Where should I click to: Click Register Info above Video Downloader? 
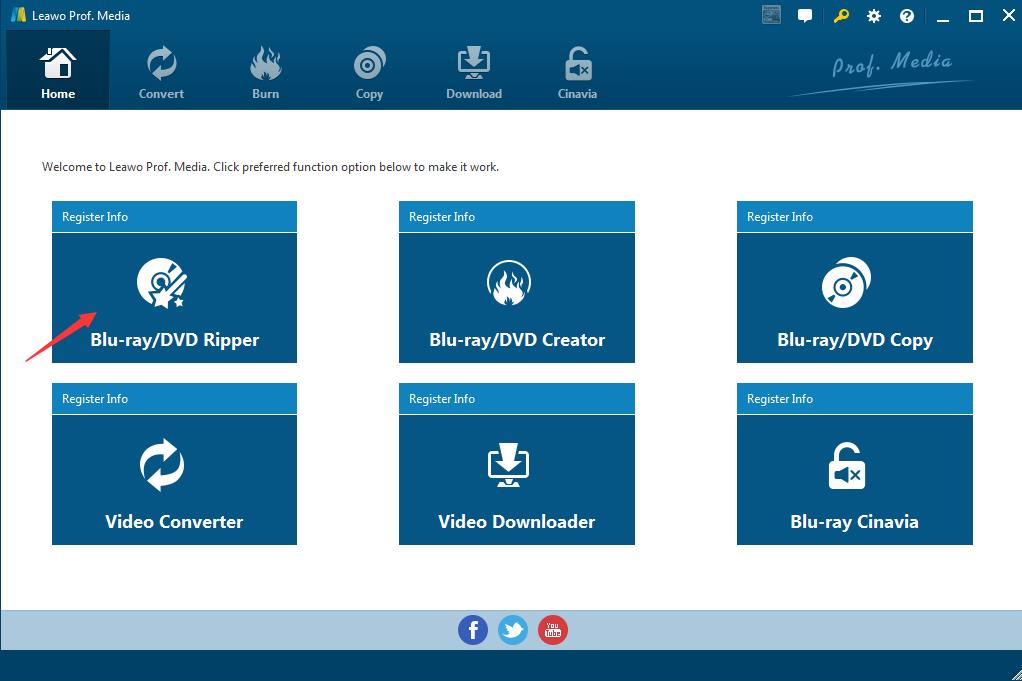(442, 399)
